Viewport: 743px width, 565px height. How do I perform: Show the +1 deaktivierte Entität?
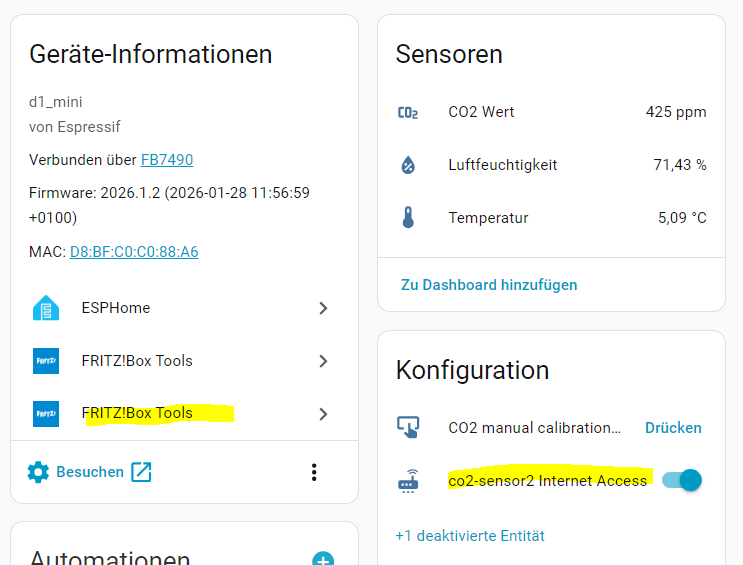pos(470,536)
